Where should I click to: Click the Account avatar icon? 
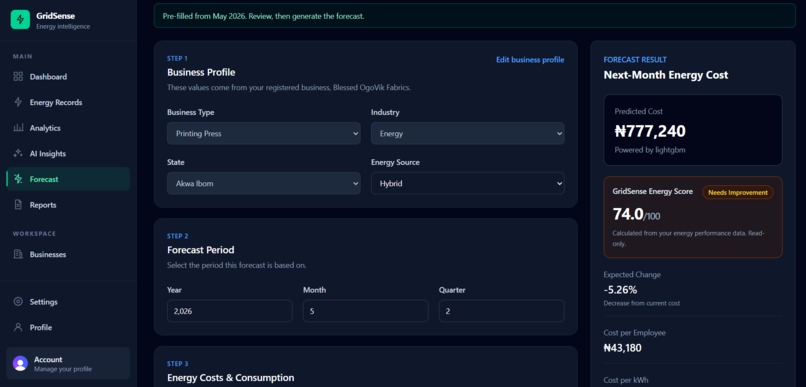(x=20, y=363)
